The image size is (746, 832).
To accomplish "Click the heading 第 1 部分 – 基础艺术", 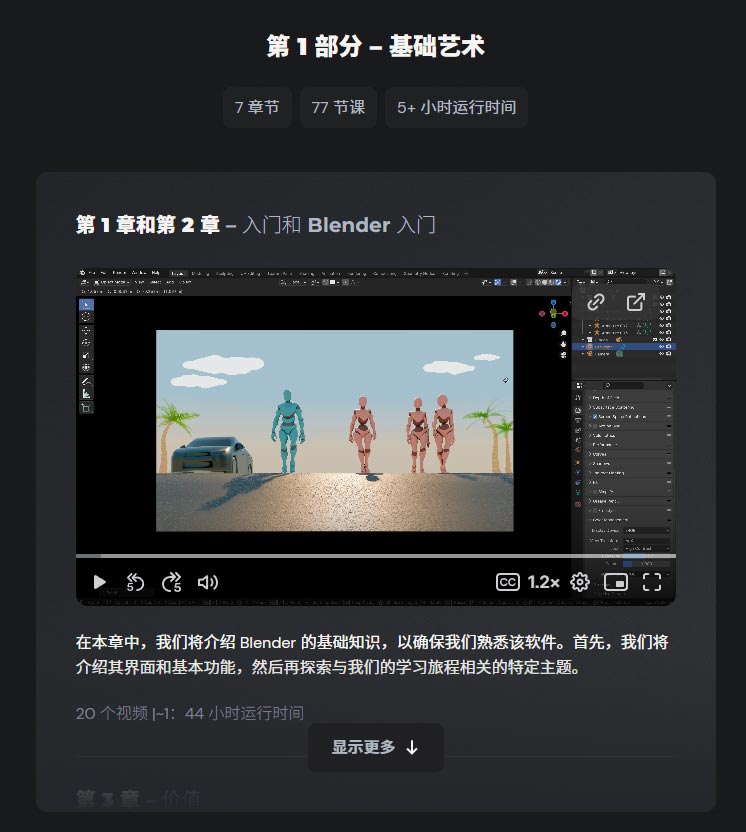I will click(376, 46).
